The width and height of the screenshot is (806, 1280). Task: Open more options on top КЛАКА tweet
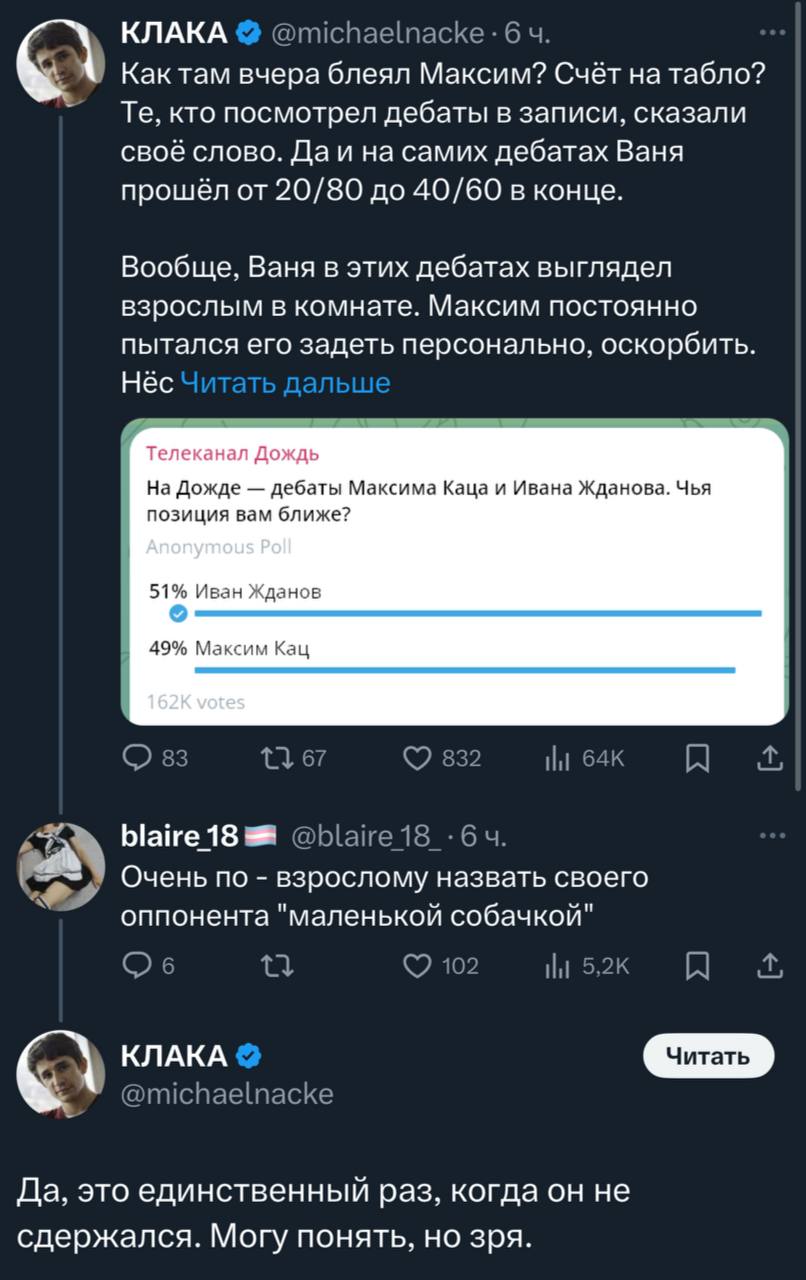773,32
